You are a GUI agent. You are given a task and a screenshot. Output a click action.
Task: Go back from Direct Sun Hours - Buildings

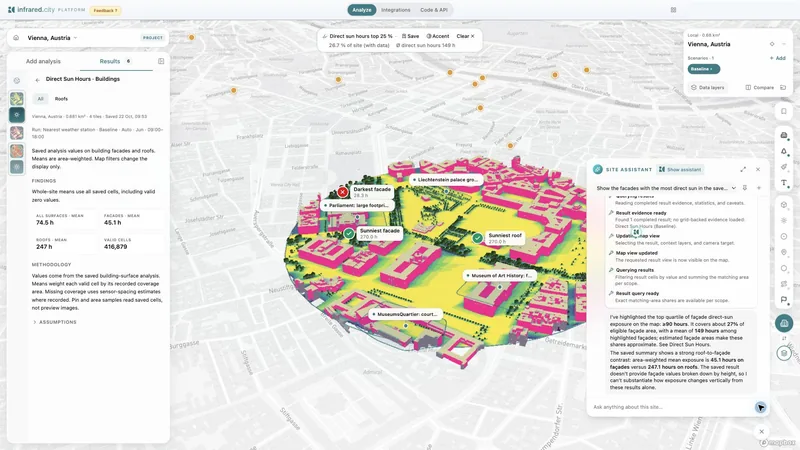37,80
